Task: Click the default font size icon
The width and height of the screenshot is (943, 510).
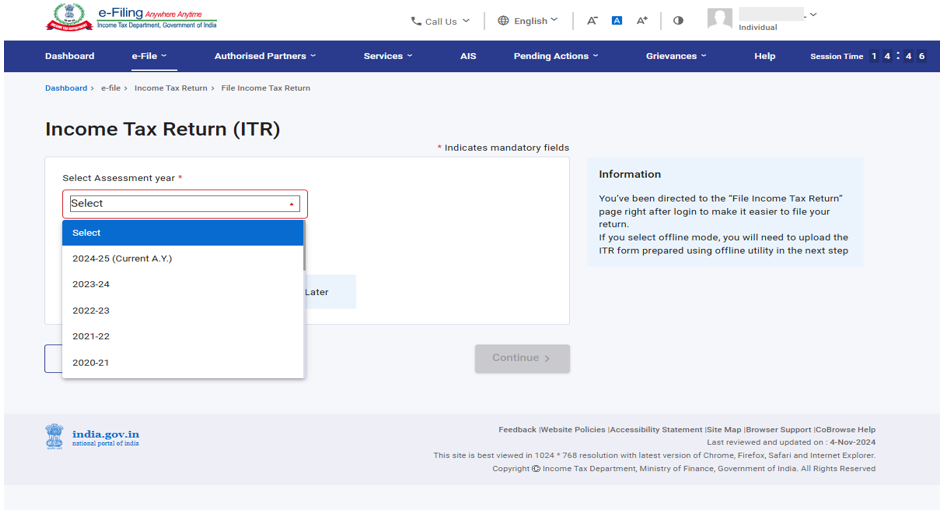Action: pyautogui.click(x=617, y=21)
